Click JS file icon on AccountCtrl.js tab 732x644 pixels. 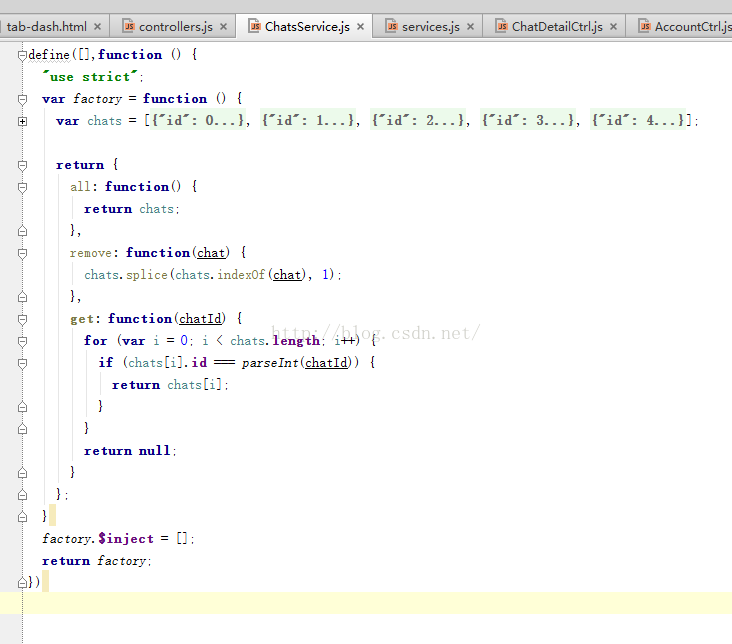point(644,26)
